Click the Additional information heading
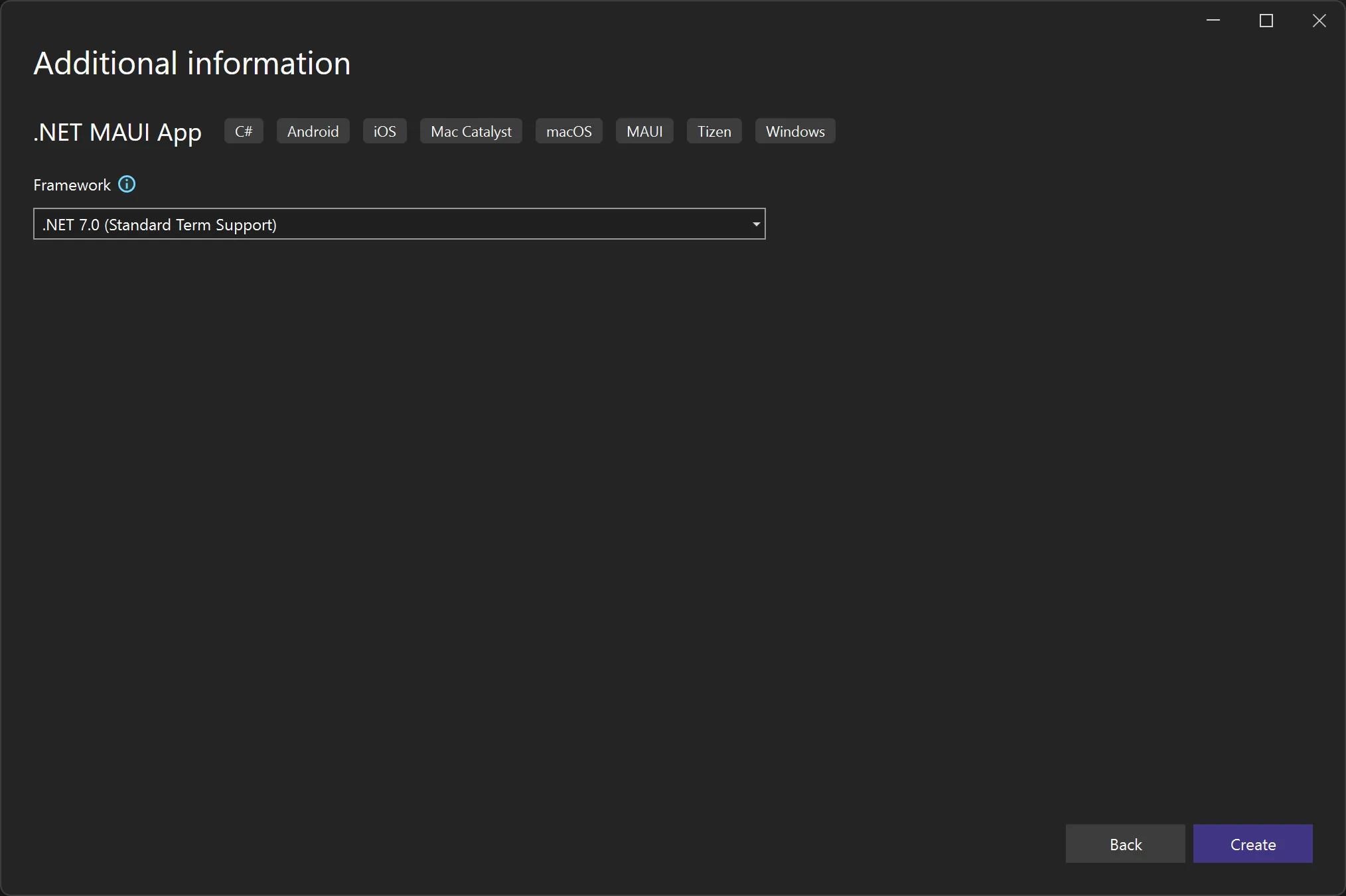This screenshot has height=896, width=1346. [191, 63]
